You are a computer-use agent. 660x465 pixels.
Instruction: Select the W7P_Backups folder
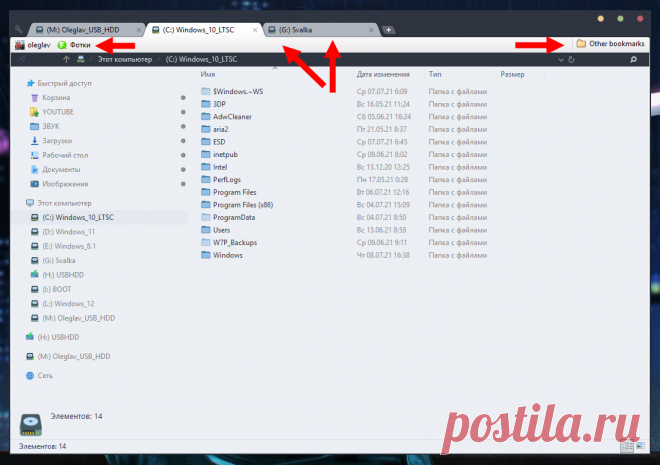pos(229,243)
